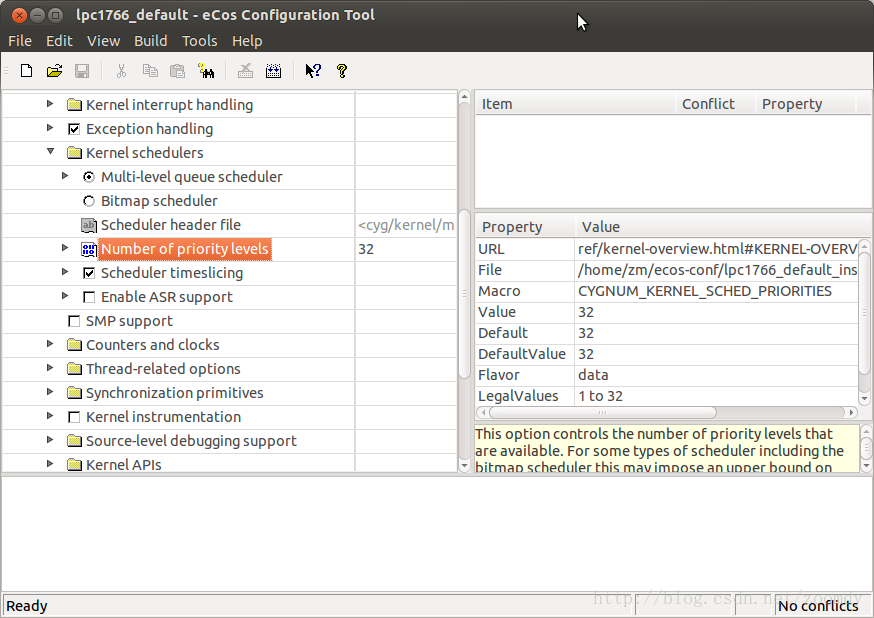Click the New document toolbar icon
The height and width of the screenshot is (618, 874).
[26, 71]
